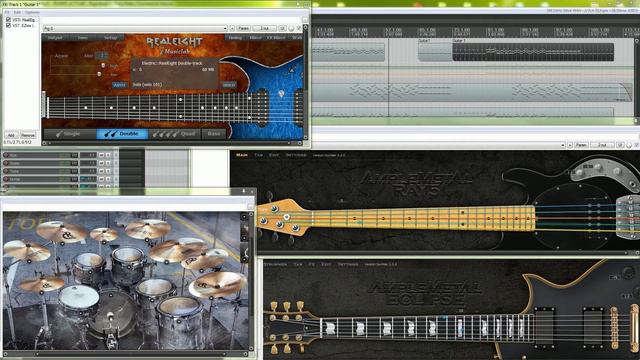The image size is (640, 360).
Task: Click the 73.1.00 timeline ruler marker
Action: pos(462,31)
